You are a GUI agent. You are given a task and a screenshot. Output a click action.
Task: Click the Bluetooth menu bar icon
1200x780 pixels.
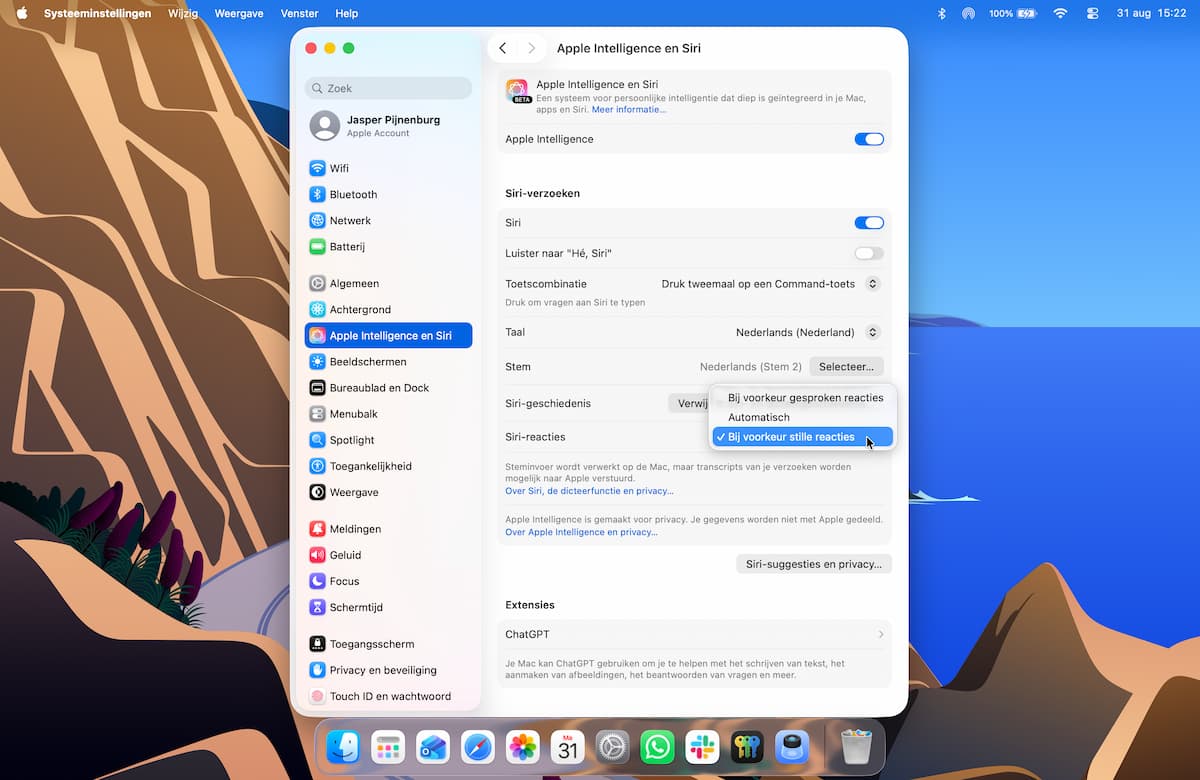point(941,14)
